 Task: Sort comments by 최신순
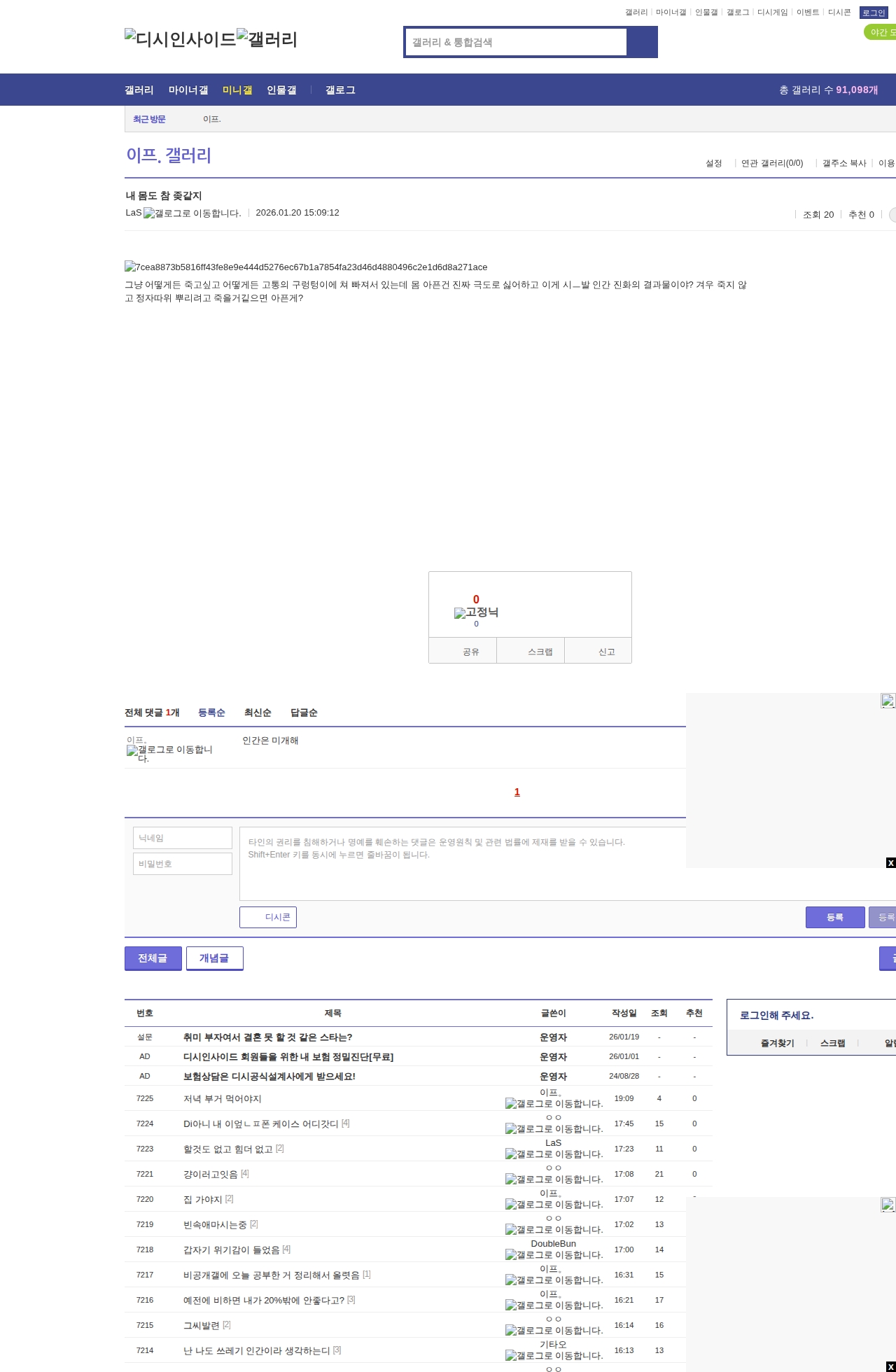click(x=258, y=713)
